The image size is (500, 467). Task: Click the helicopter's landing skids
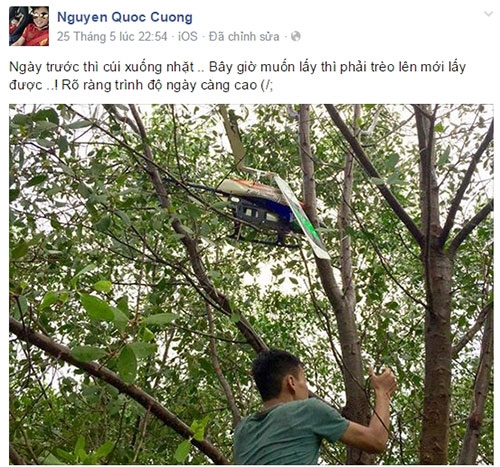263,239
